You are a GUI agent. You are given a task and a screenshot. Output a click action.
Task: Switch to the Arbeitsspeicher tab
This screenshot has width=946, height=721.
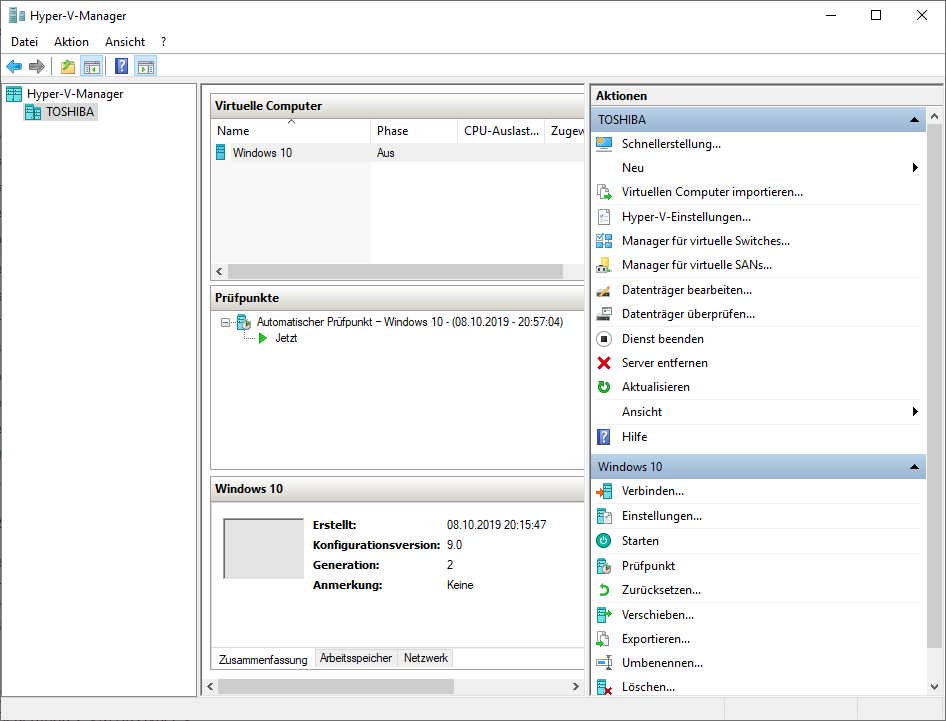click(x=356, y=658)
